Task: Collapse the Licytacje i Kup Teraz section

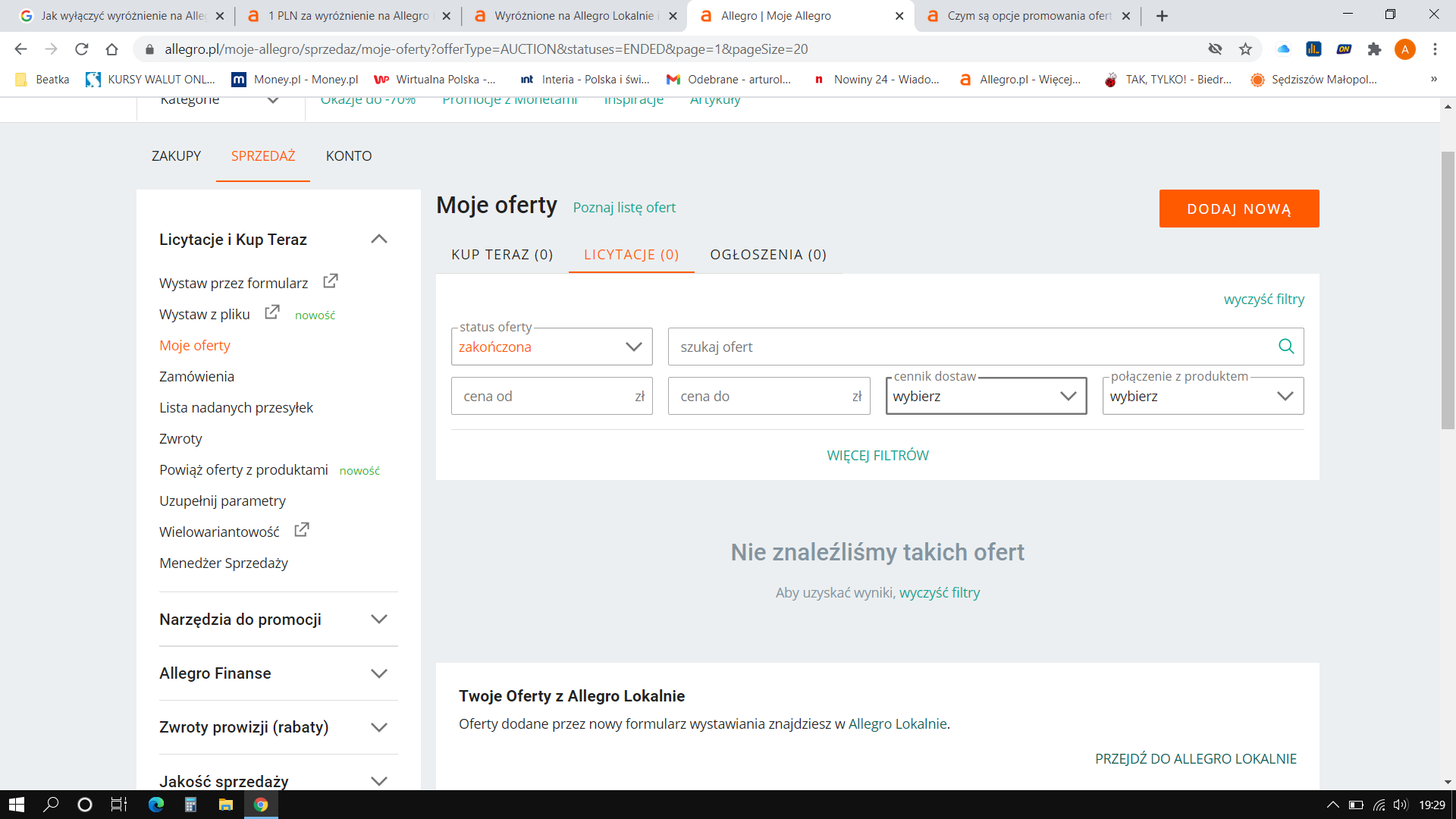Action: click(x=379, y=240)
